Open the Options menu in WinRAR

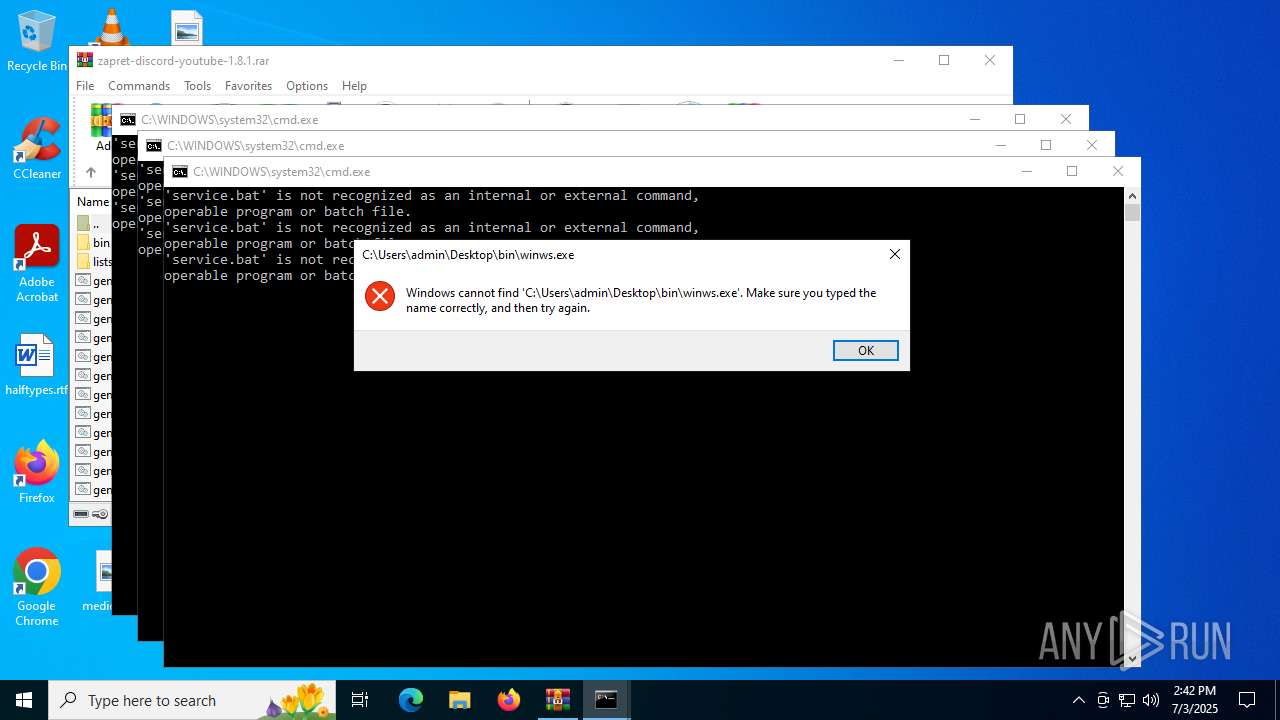(306, 86)
